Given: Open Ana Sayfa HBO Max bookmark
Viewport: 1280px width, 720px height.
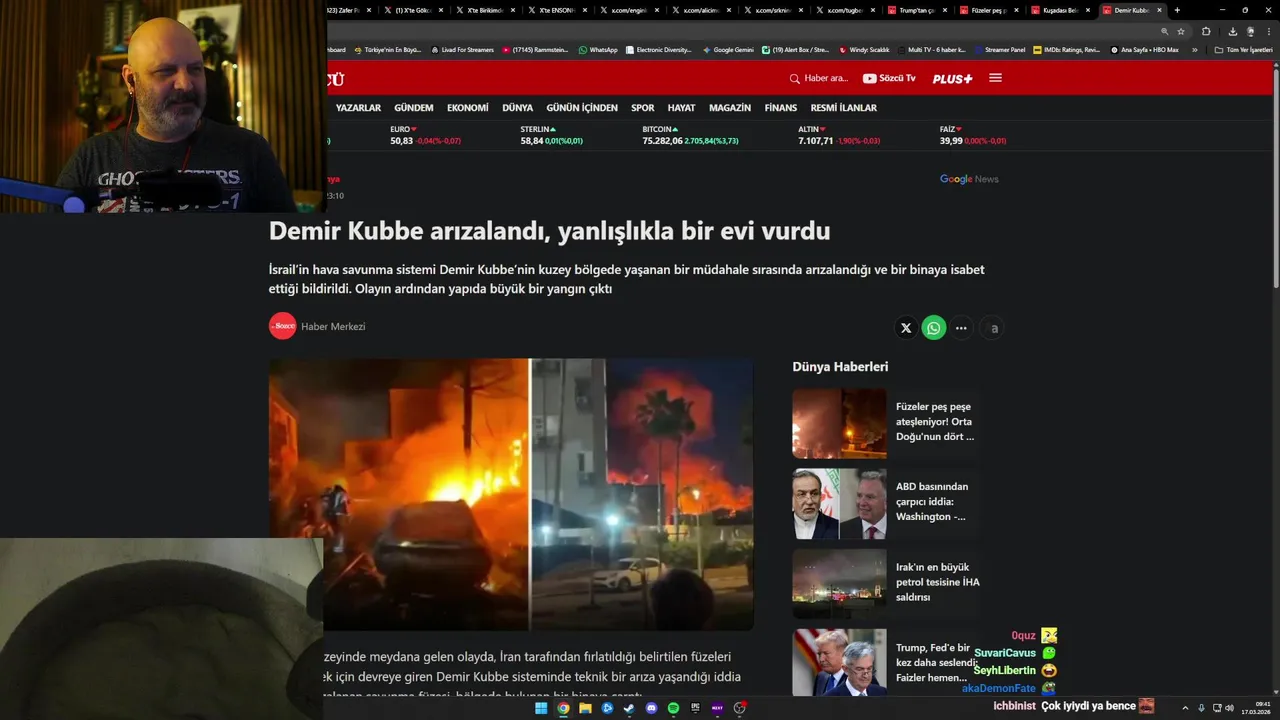Looking at the screenshot, I should 1145,50.
